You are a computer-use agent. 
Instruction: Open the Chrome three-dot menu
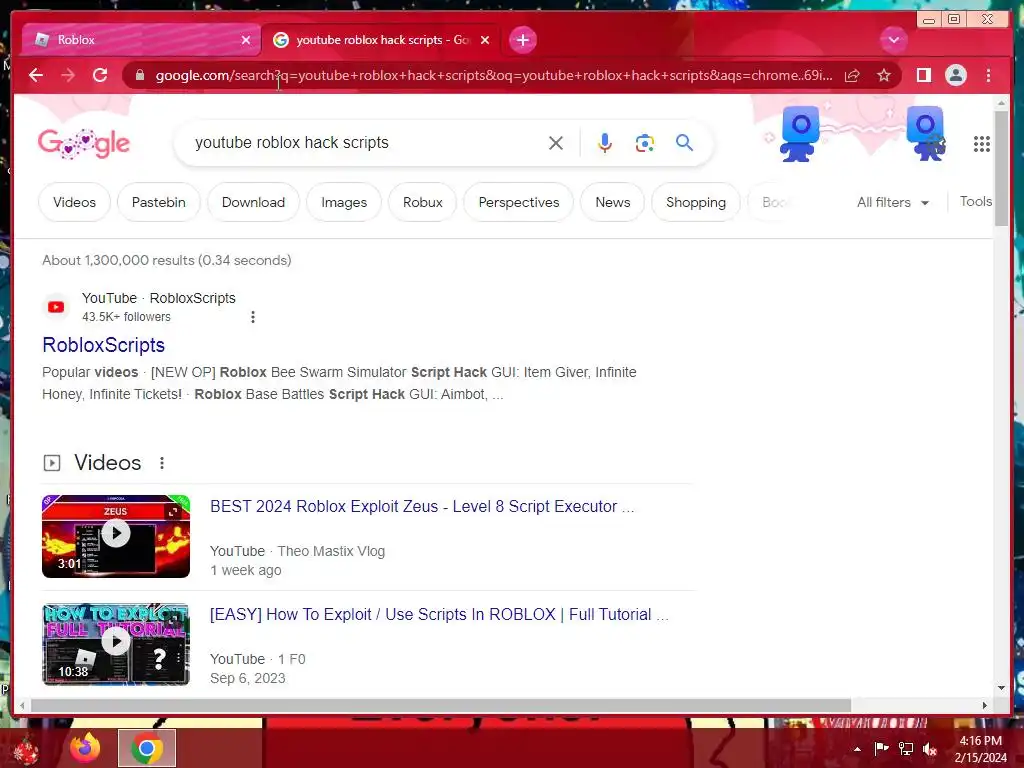tap(988, 75)
